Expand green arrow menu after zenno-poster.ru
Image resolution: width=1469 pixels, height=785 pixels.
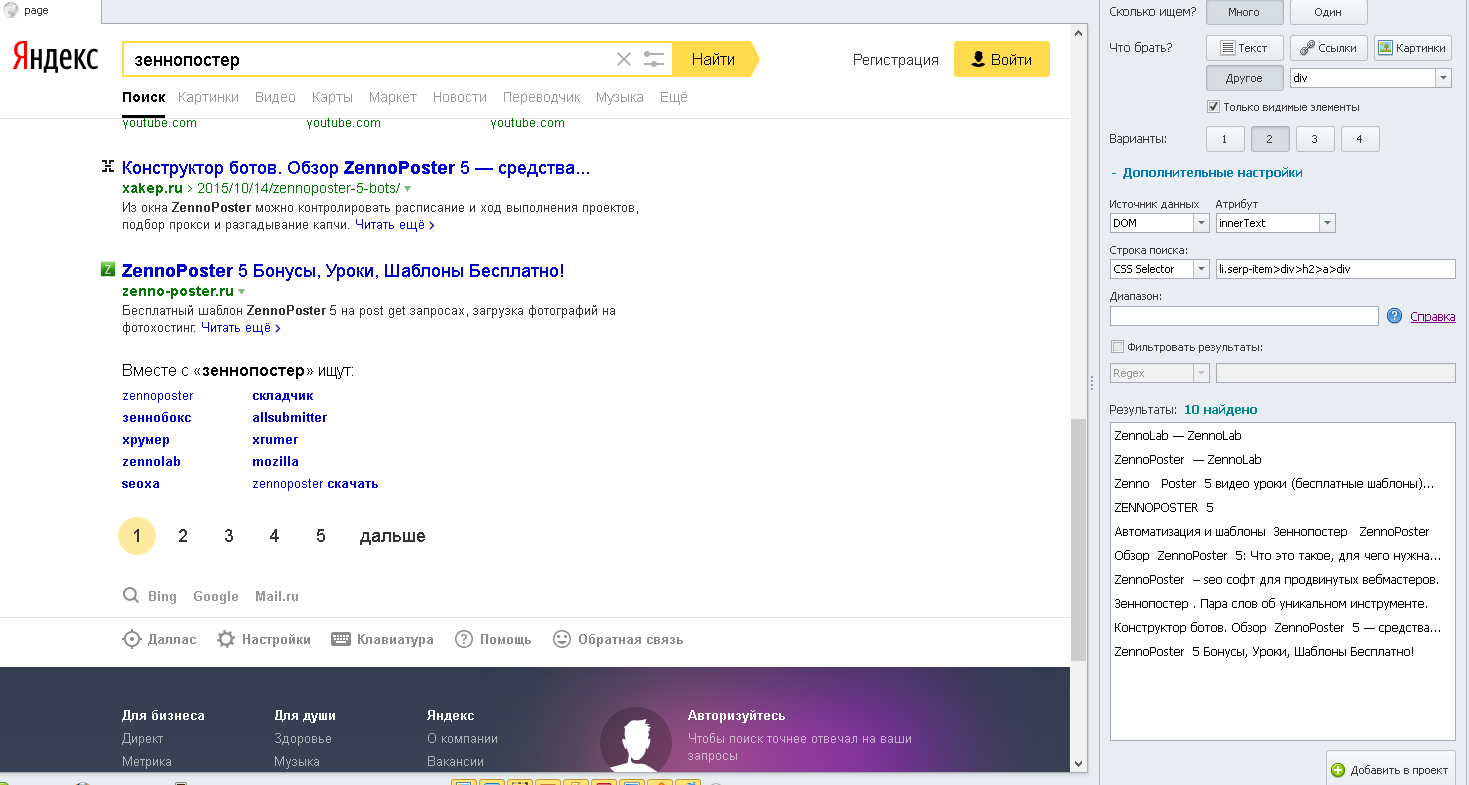[241, 291]
